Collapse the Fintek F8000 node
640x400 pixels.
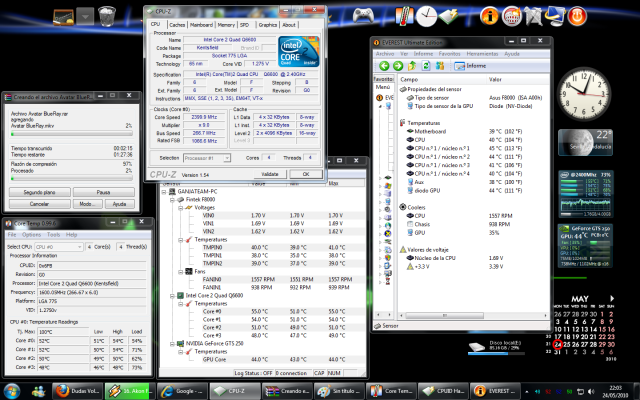172,200
